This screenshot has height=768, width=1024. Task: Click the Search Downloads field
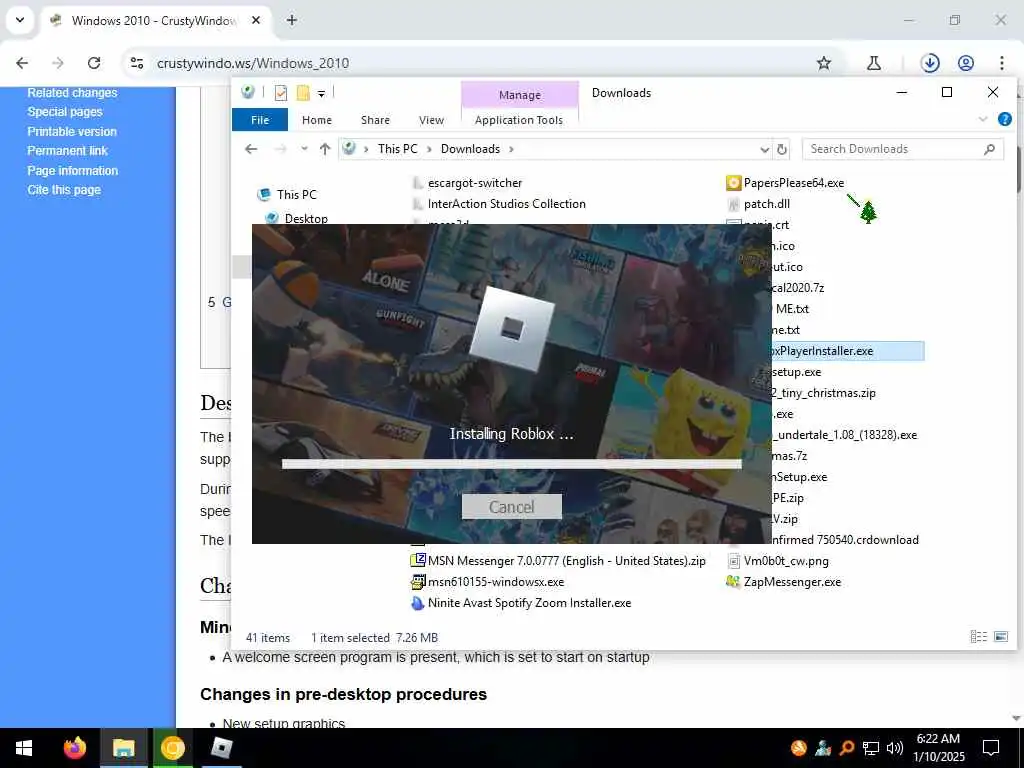pyautogui.click(x=903, y=149)
